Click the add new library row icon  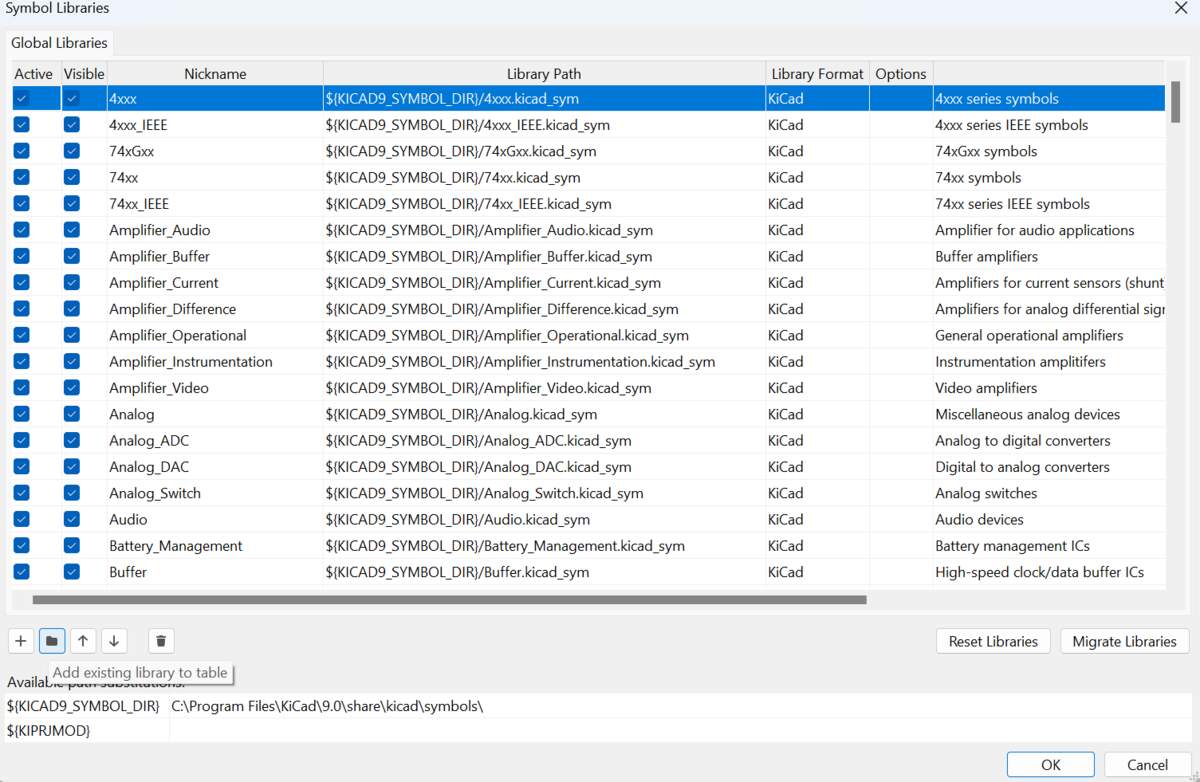pyautogui.click(x=20, y=641)
